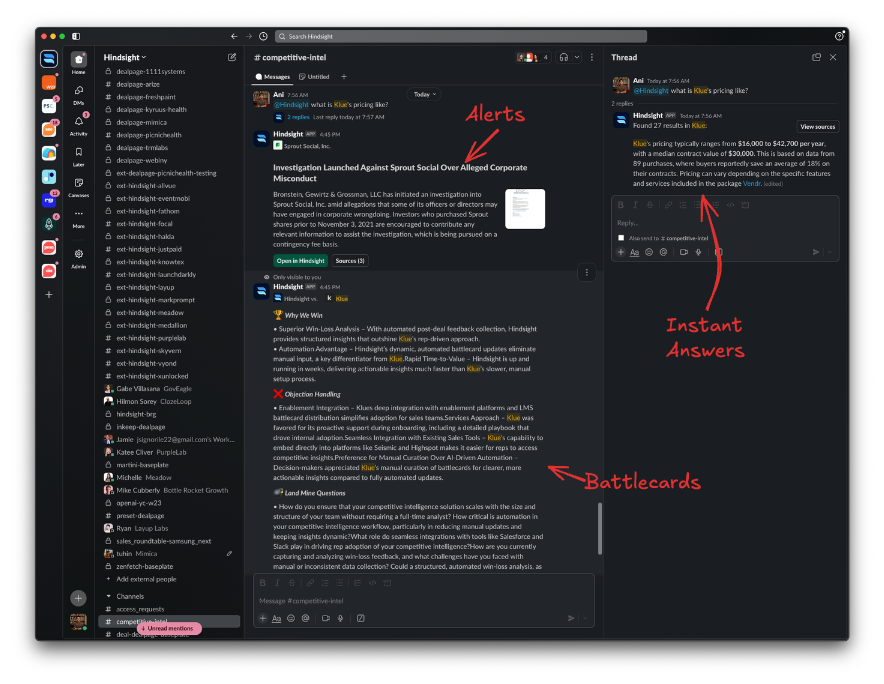
Task: Open the Later bookmark icon
Action: (x=78, y=156)
